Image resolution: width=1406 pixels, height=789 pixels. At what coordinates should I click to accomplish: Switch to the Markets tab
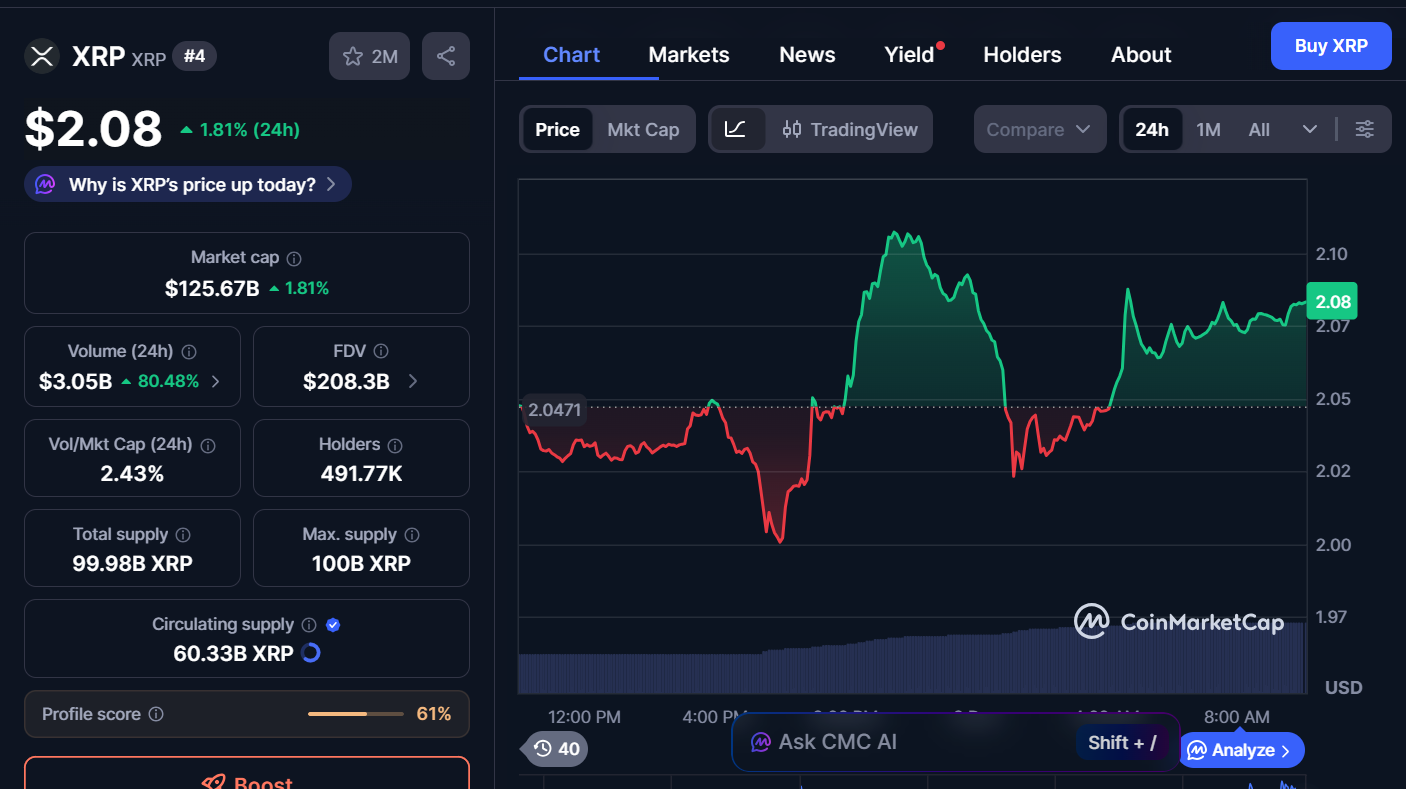click(x=688, y=55)
